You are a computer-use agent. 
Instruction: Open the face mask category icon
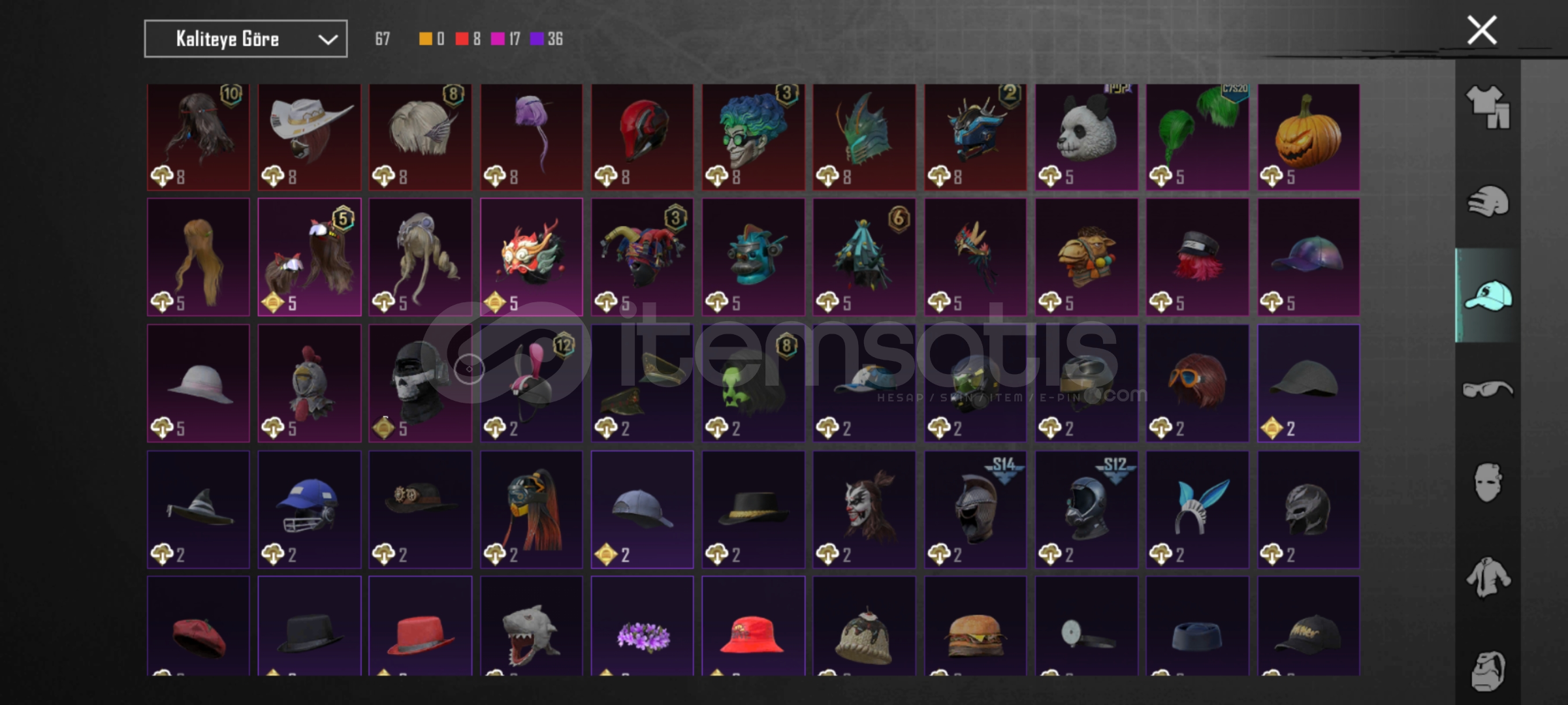[x=1488, y=482]
